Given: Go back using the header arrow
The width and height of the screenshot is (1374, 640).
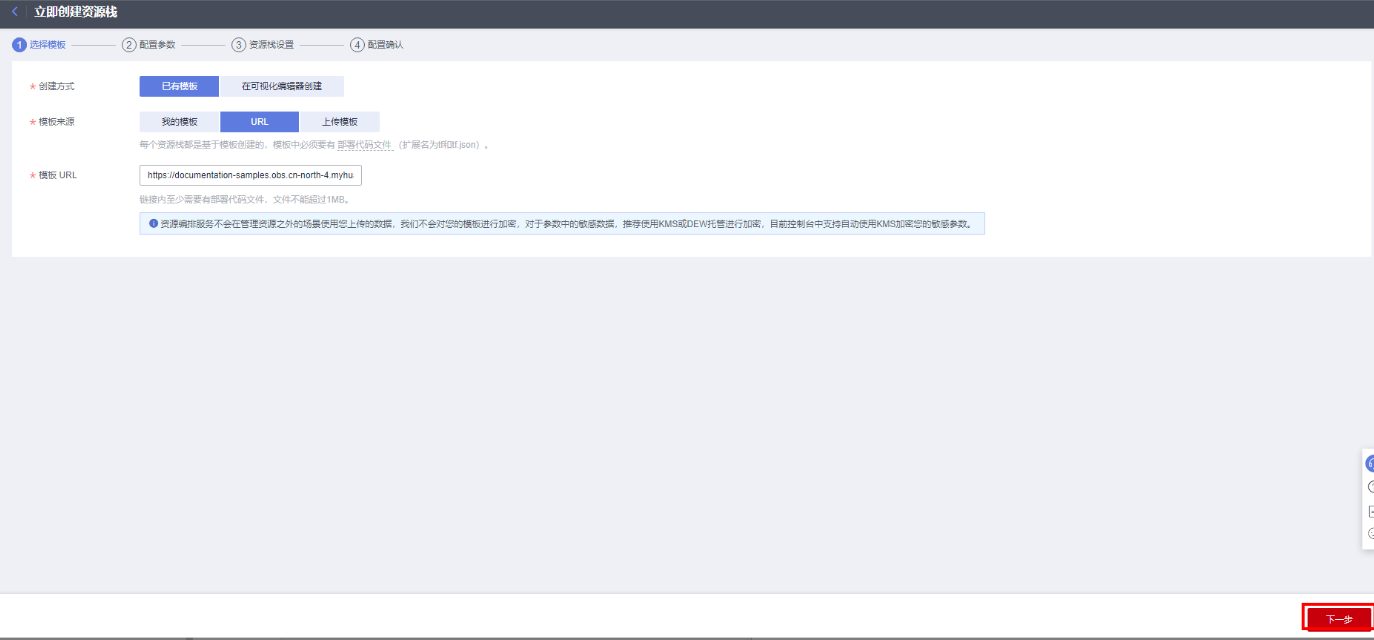Looking at the screenshot, I should (x=14, y=11).
